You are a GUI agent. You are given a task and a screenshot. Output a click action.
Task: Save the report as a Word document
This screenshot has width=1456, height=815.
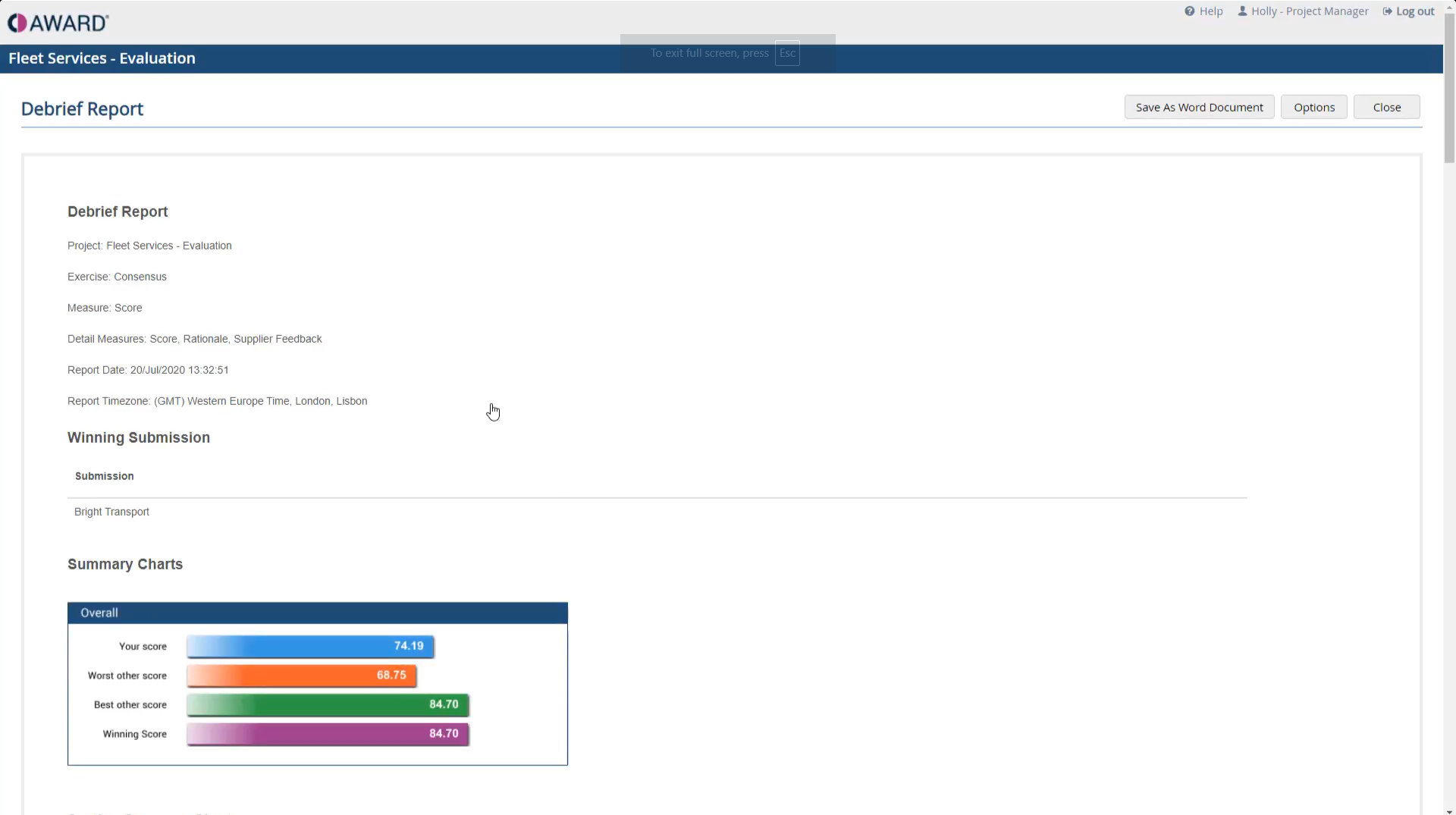click(x=1199, y=107)
